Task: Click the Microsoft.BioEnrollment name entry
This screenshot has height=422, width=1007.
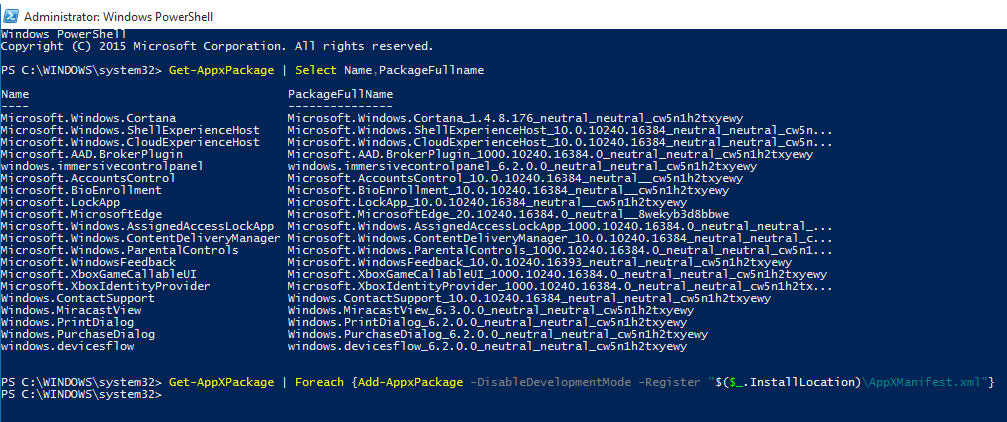Action: [x=82, y=190]
